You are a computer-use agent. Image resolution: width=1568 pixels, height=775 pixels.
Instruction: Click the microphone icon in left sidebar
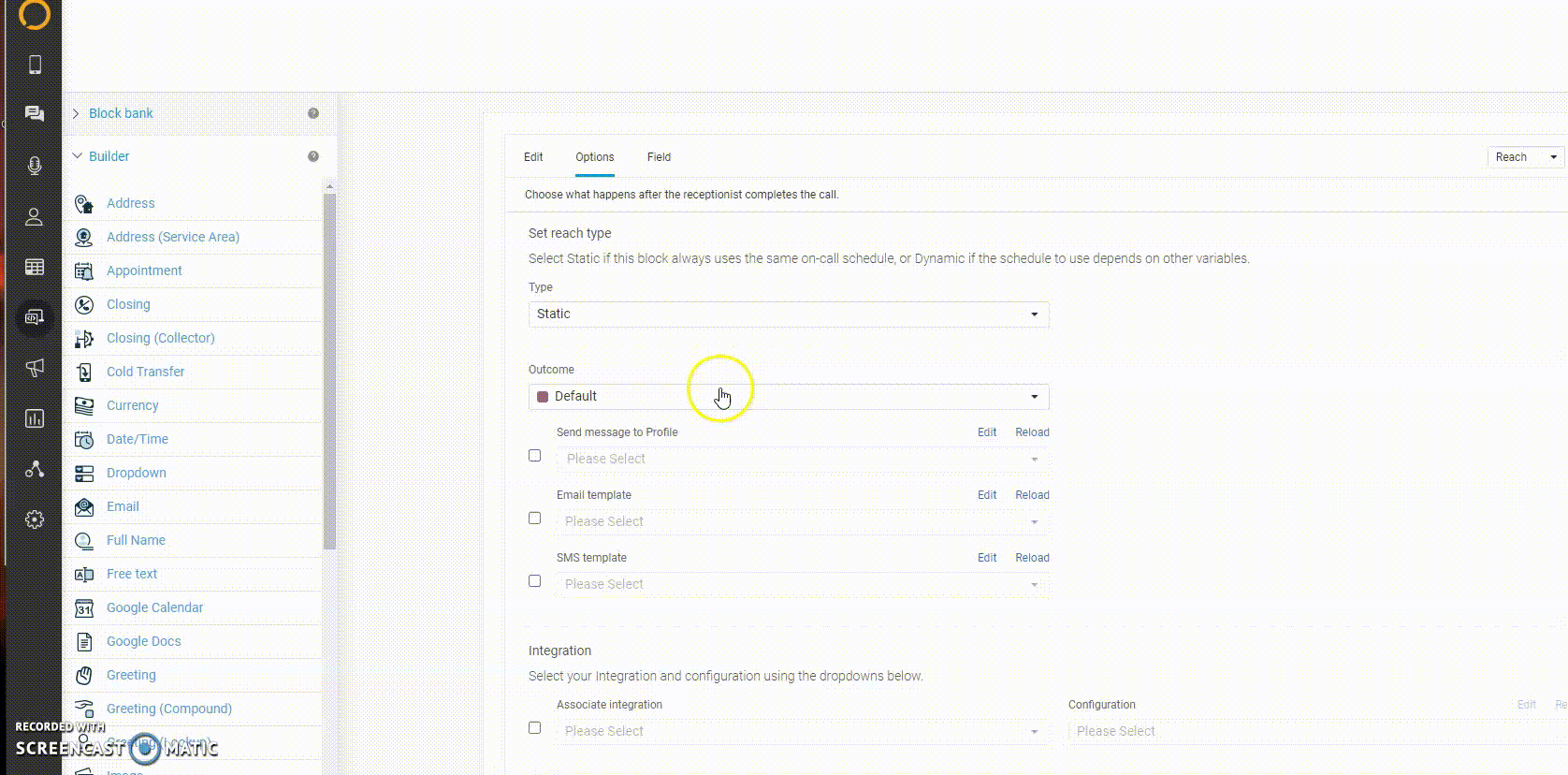click(35, 166)
